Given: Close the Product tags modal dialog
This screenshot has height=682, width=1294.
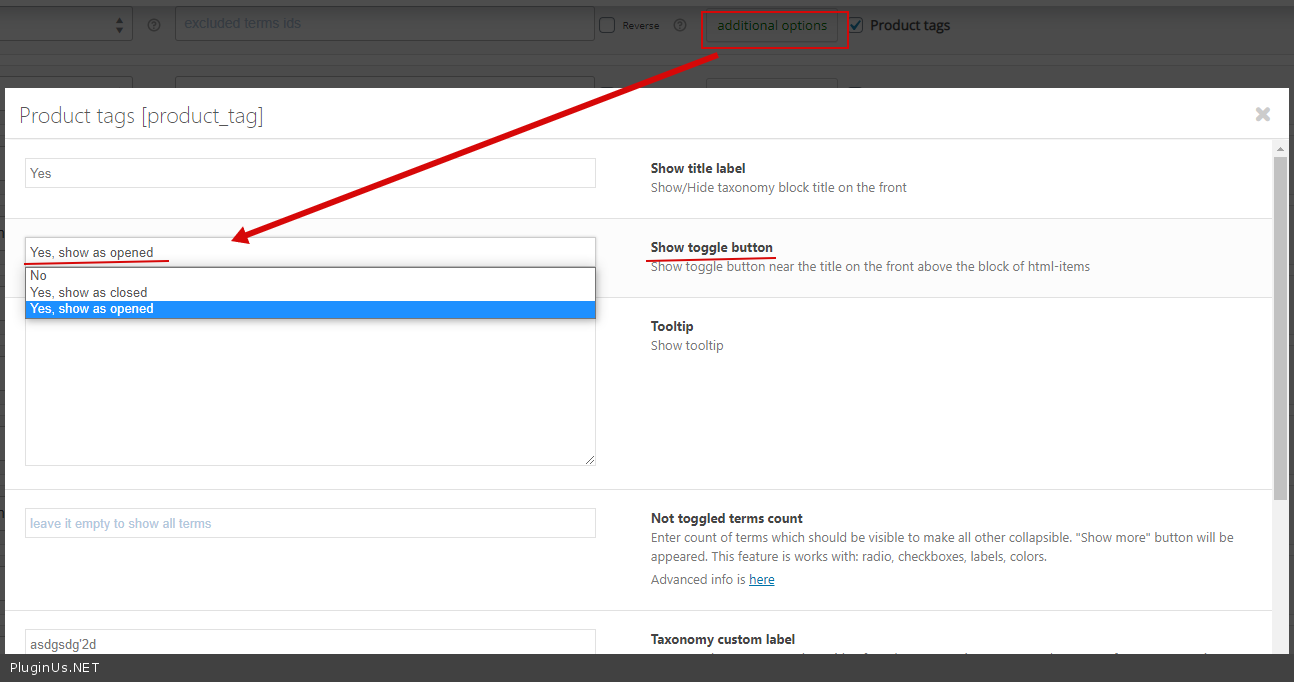Looking at the screenshot, I should 1263,114.
